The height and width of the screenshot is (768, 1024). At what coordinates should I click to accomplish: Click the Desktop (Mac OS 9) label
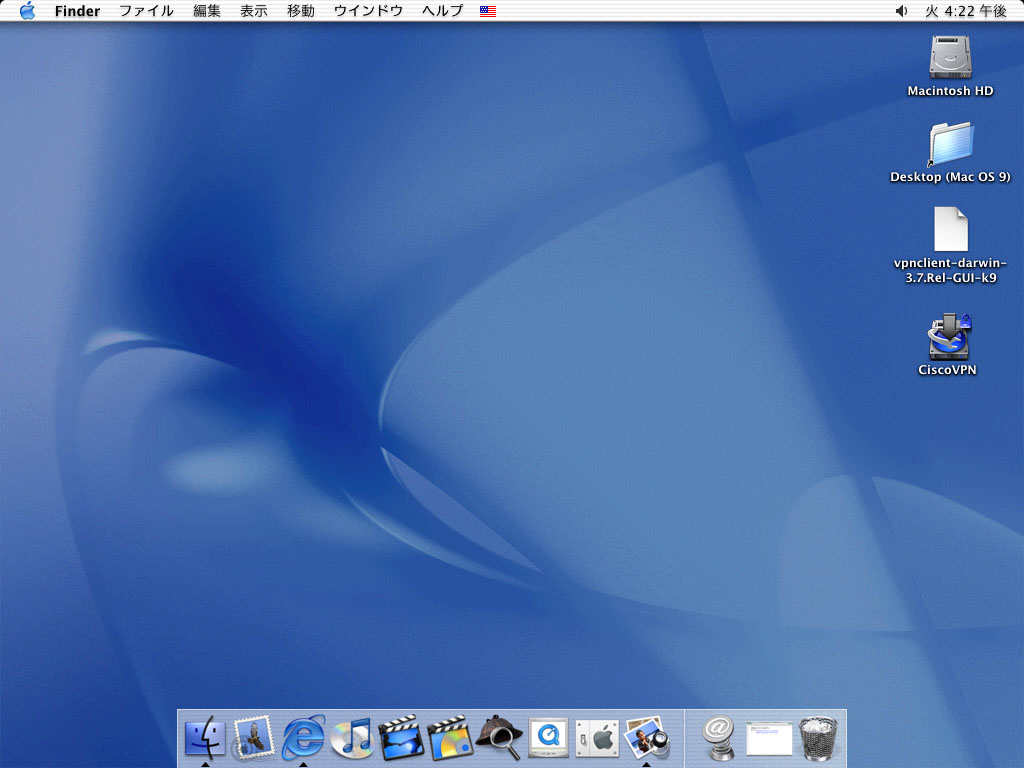coord(950,177)
